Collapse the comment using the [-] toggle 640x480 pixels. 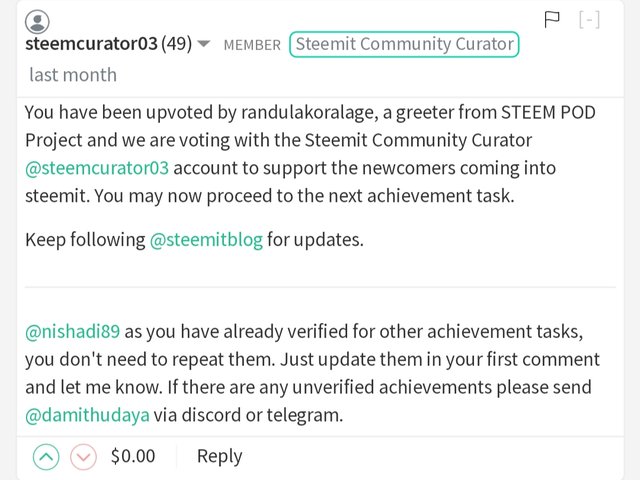point(589,20)
